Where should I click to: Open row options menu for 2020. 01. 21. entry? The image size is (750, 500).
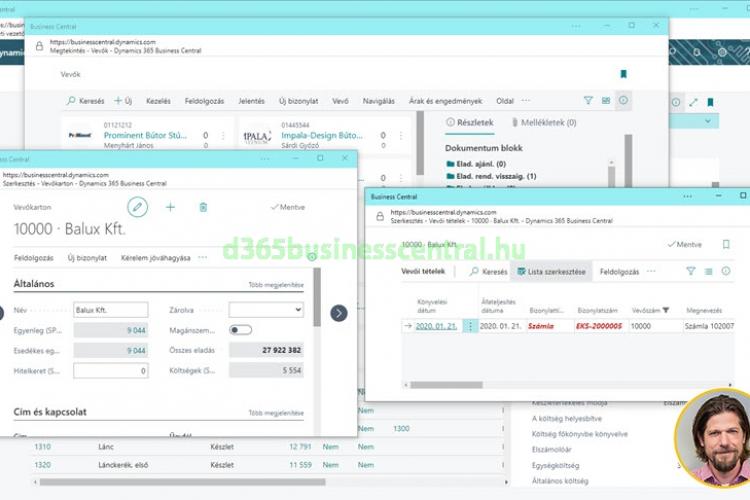(470, 326)
